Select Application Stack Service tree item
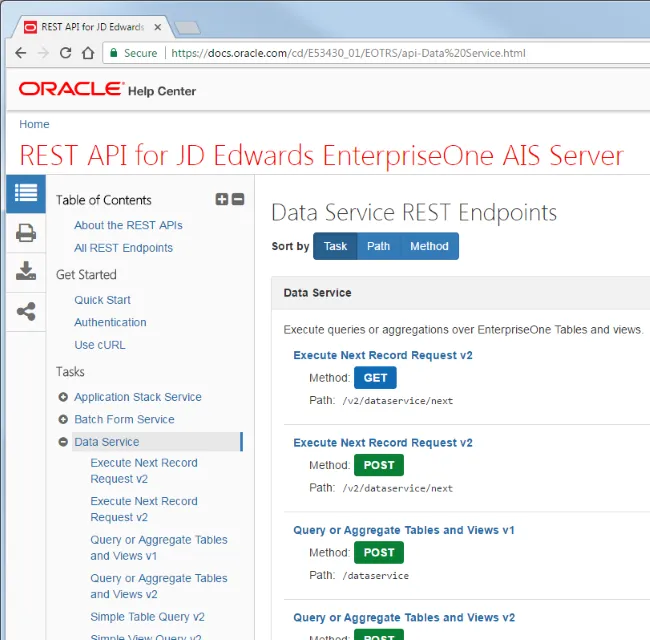 [138, 397]
